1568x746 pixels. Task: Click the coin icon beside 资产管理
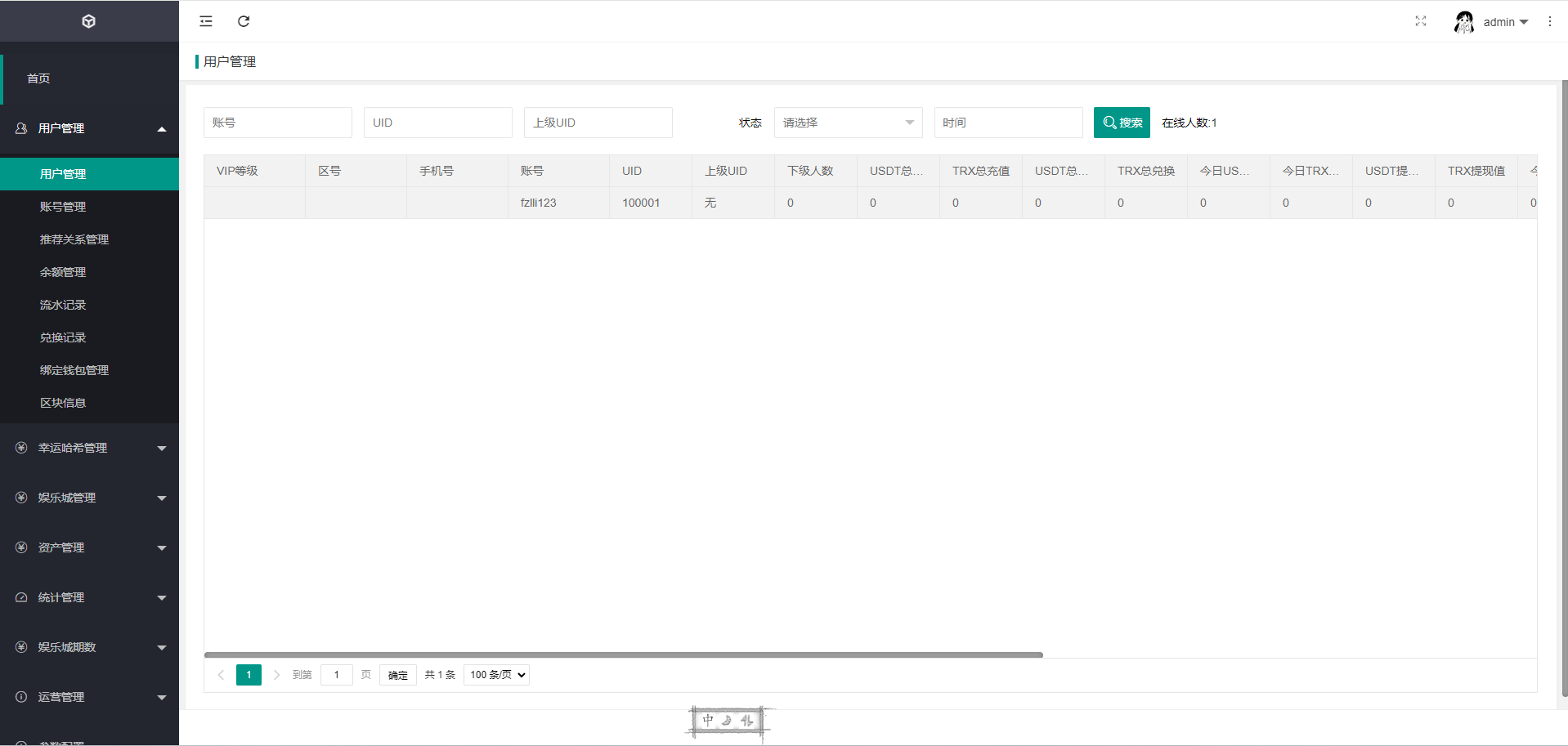(x=20, y=547)
